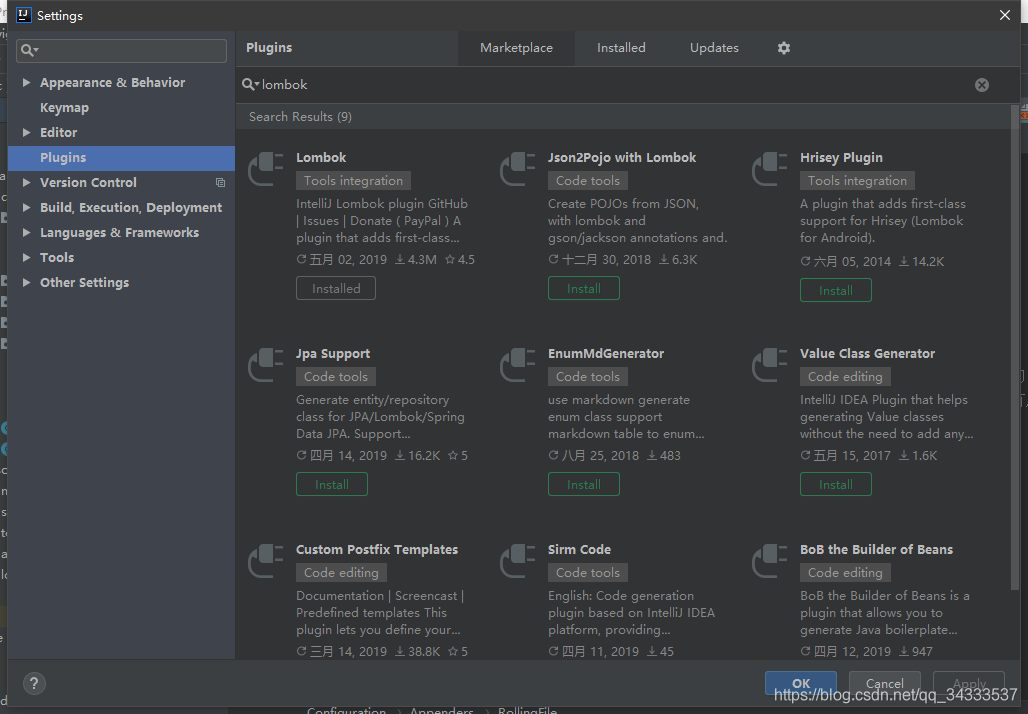Image resolution: width=1028 pixels, height=714 pixels.
Task: Click the Code tools tag under EnumMdGenerator
Action: [587, 376]
